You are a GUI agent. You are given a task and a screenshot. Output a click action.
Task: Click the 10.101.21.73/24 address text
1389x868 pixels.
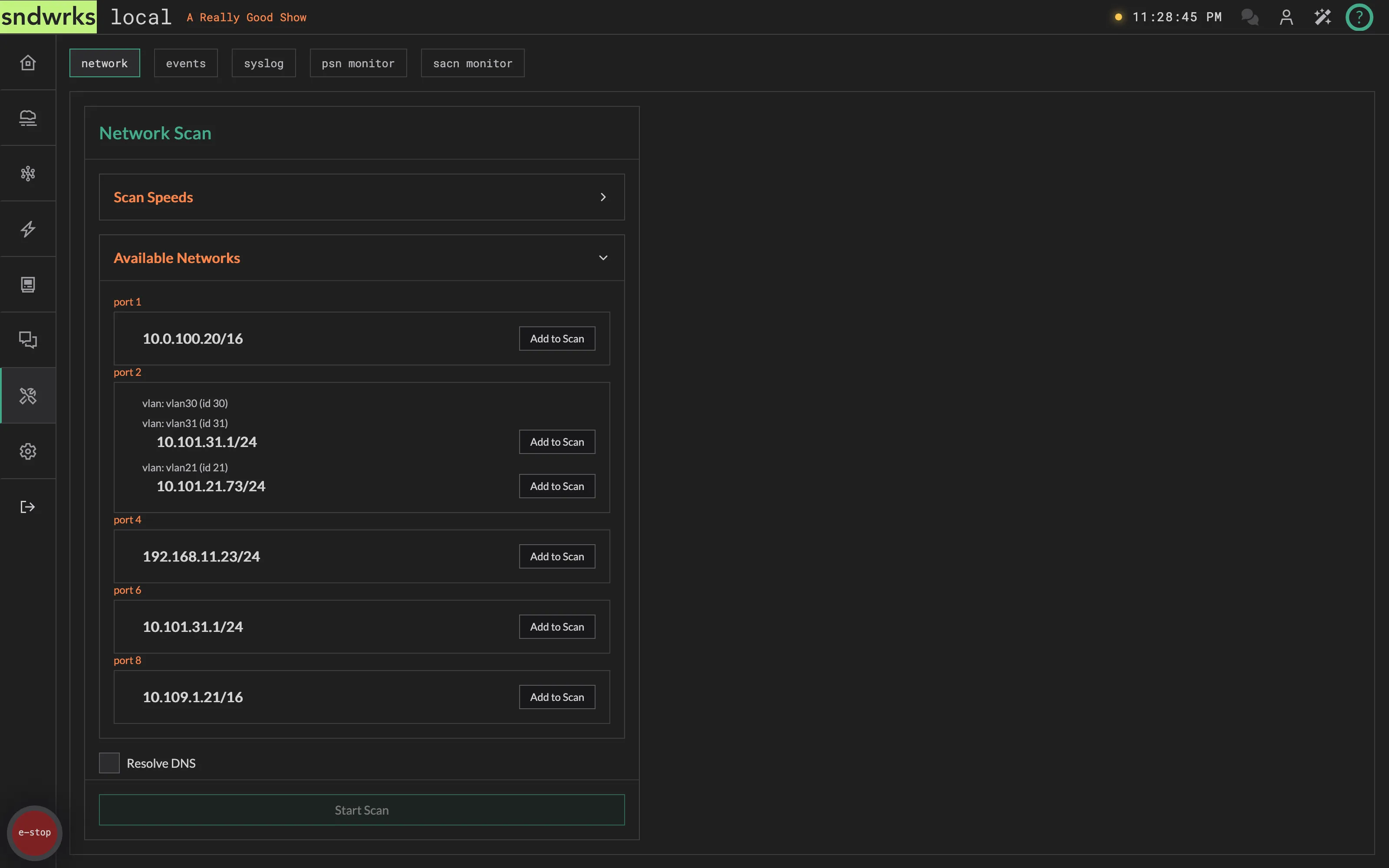pos(211,486)
